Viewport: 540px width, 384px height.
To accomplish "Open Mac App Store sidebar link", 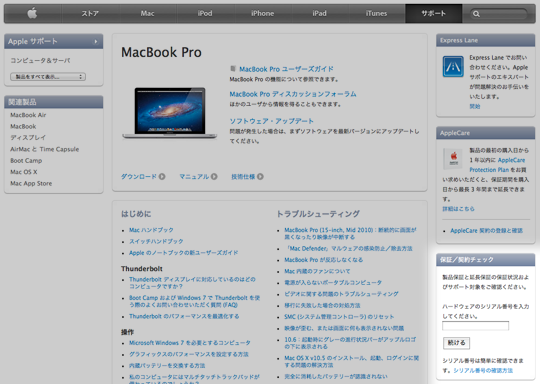I will coord(31,183).
